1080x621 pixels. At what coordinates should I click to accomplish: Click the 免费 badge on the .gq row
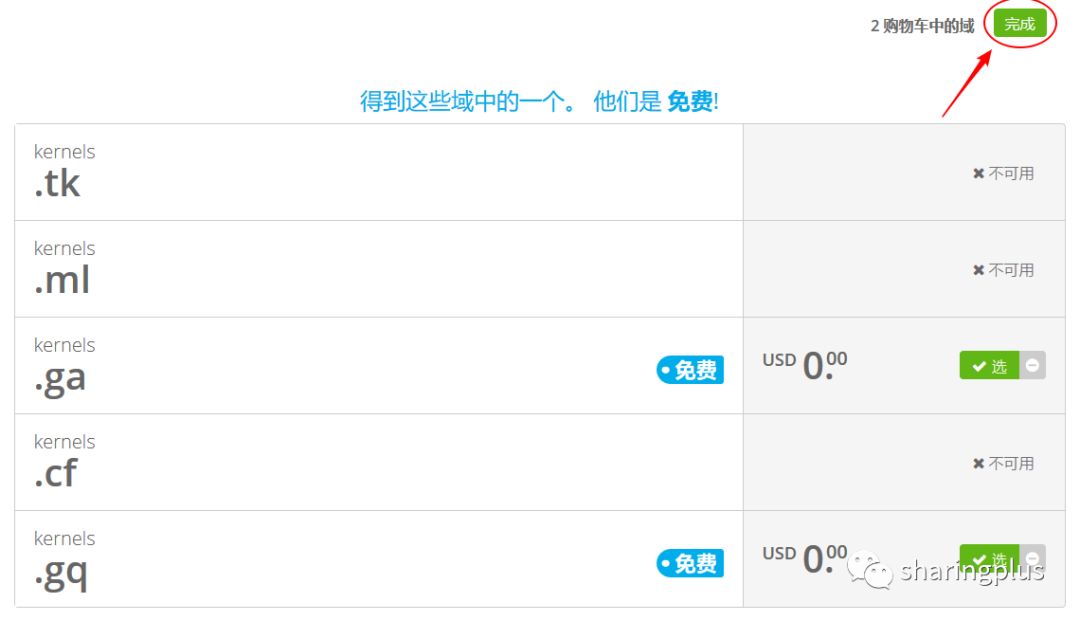point(690,564)
